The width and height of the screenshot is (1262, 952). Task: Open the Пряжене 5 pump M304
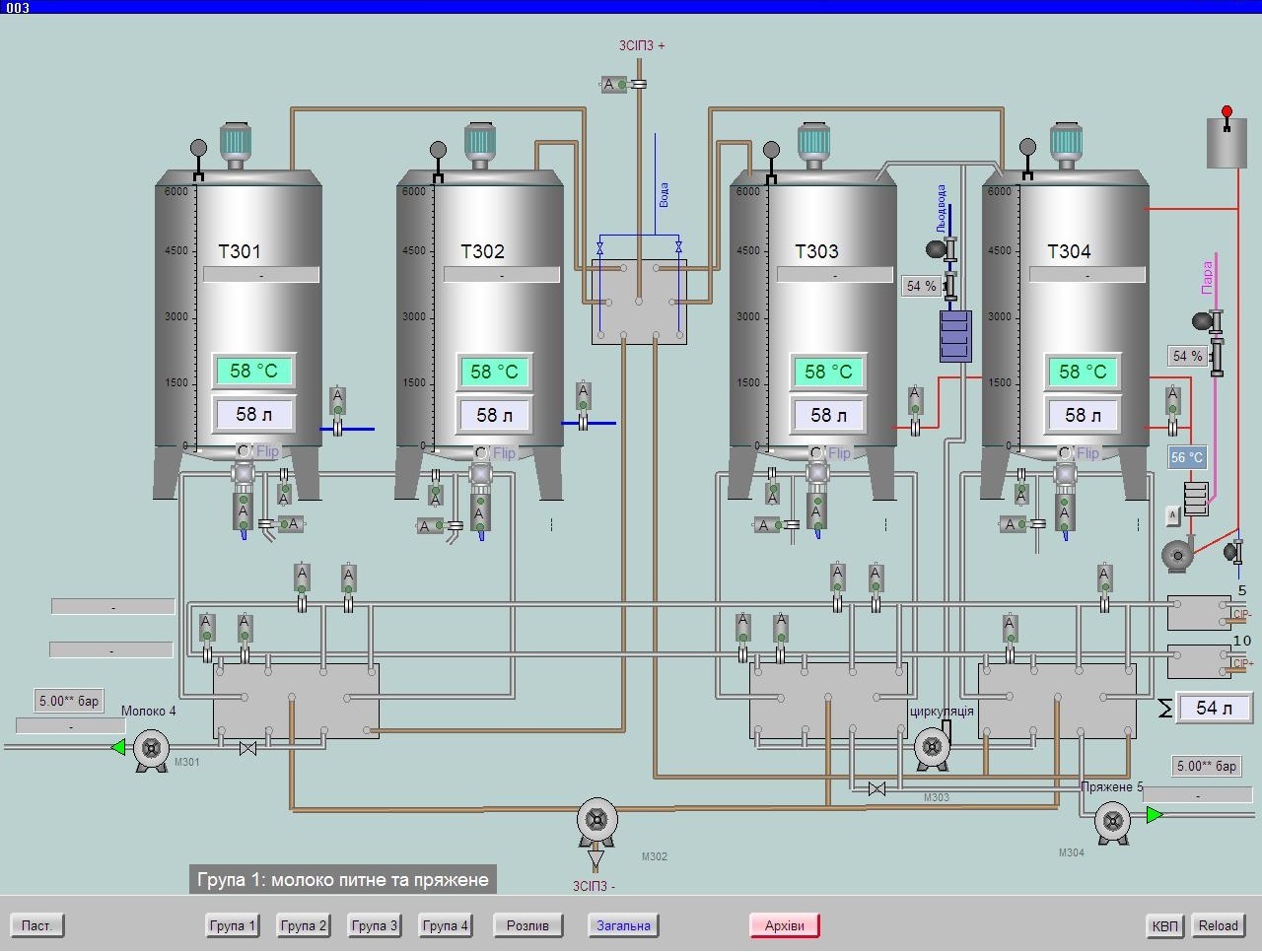(x=1112, y=821)
